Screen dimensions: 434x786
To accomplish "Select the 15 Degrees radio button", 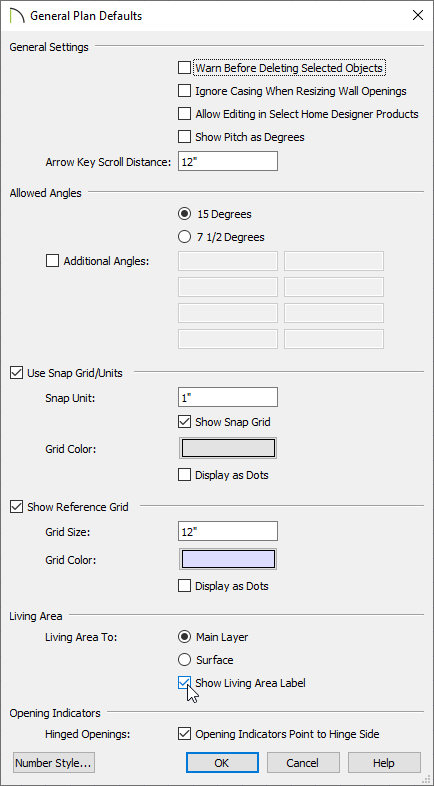I will [184, 214].
